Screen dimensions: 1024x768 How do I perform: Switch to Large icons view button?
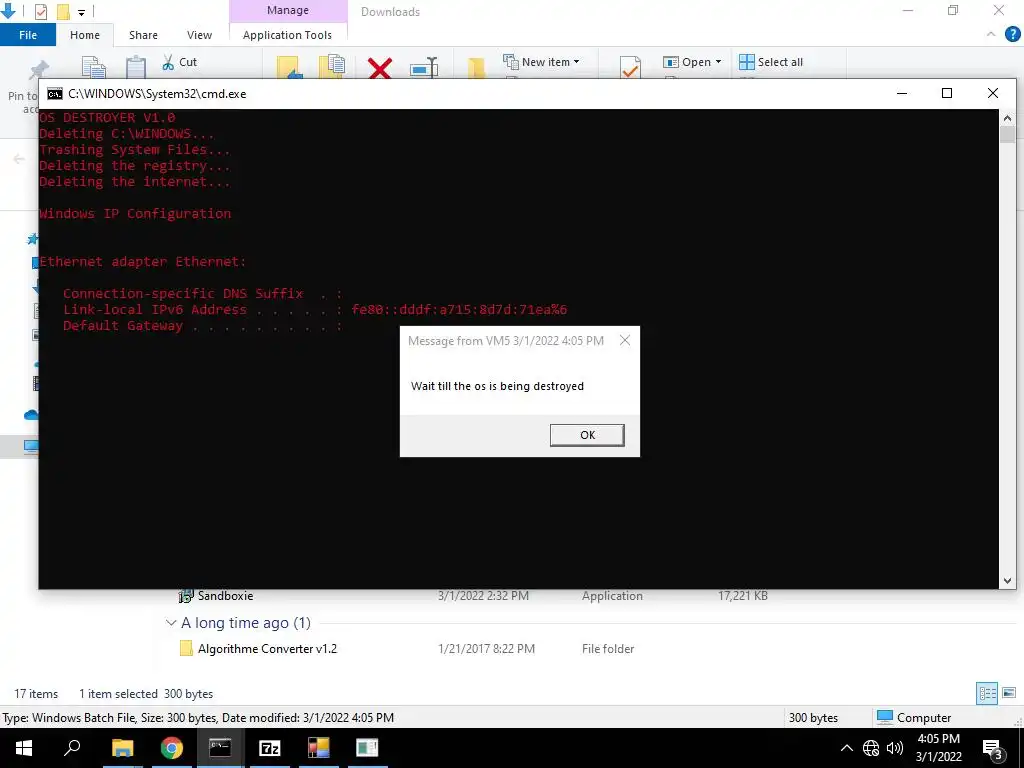(x=1009, y=693)
